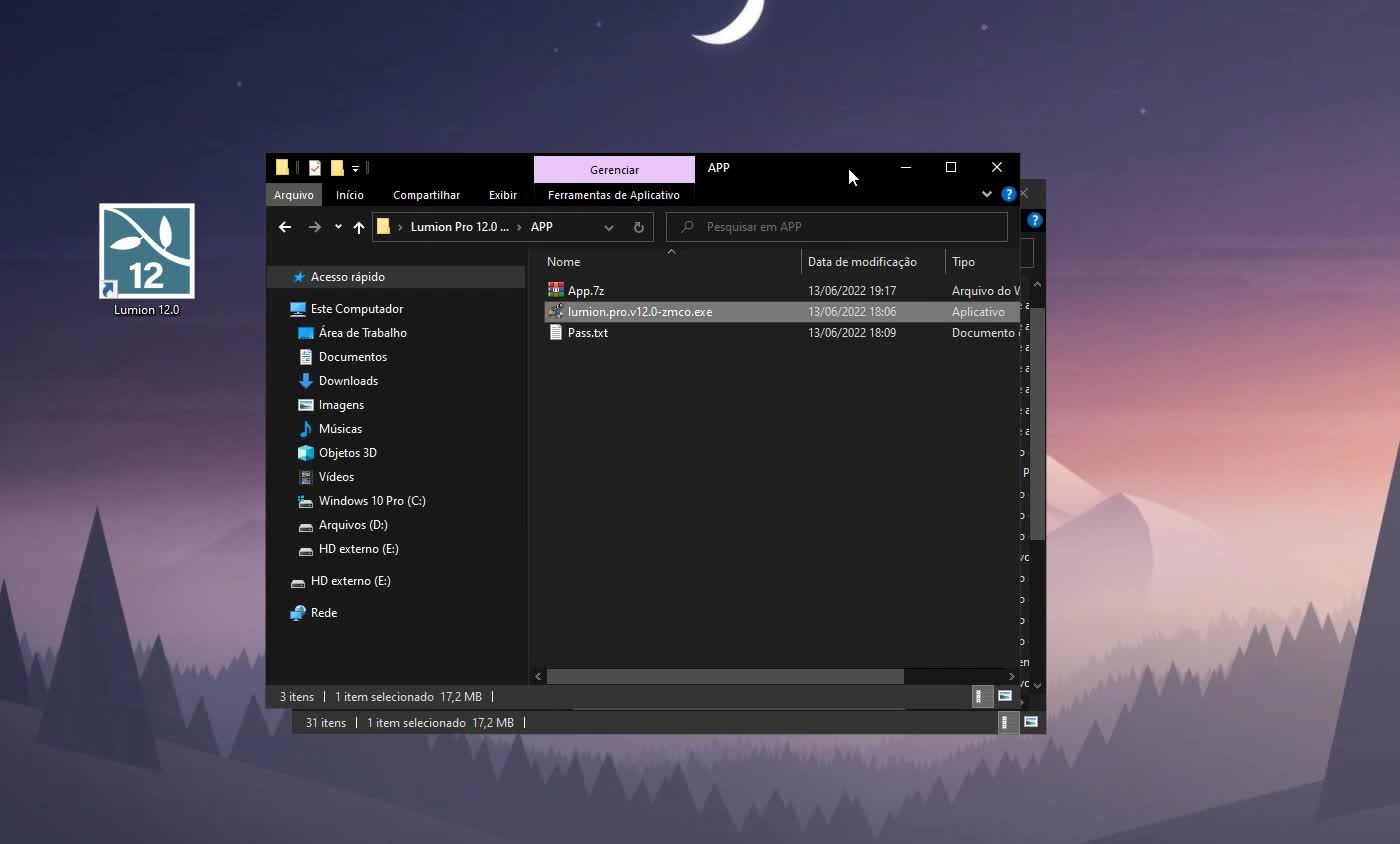Image resolution: width=1400 pixels, height=844 pixels.
Task: Go forward with the arrow button
Action: 315,227
